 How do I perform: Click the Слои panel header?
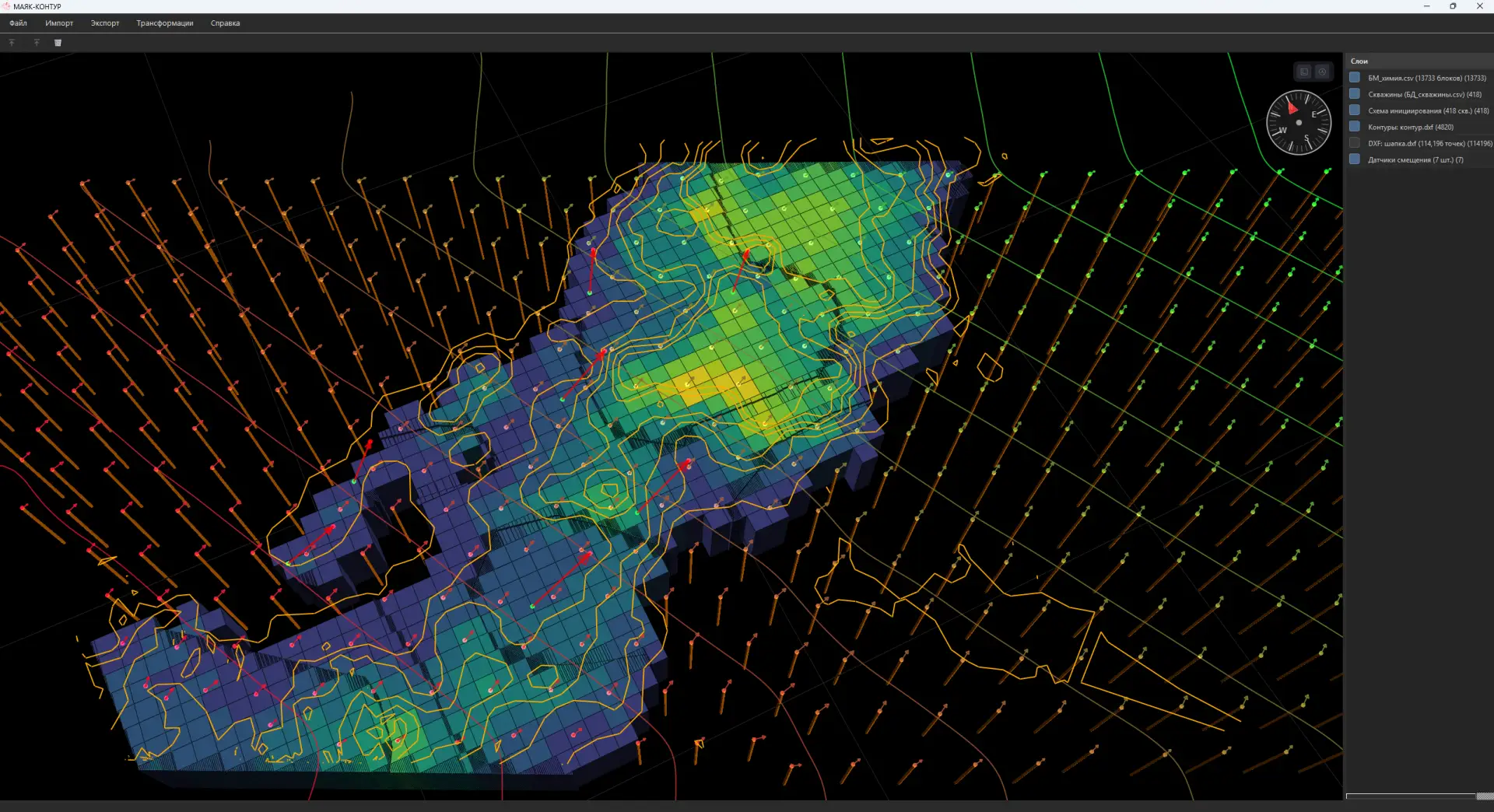coord(1419,61)
